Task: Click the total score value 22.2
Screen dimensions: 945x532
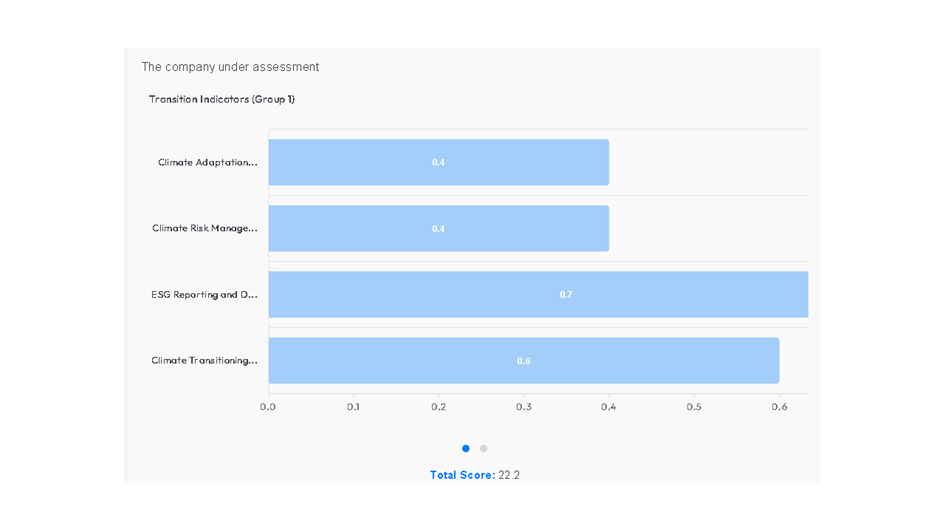Action: point(509,475)
